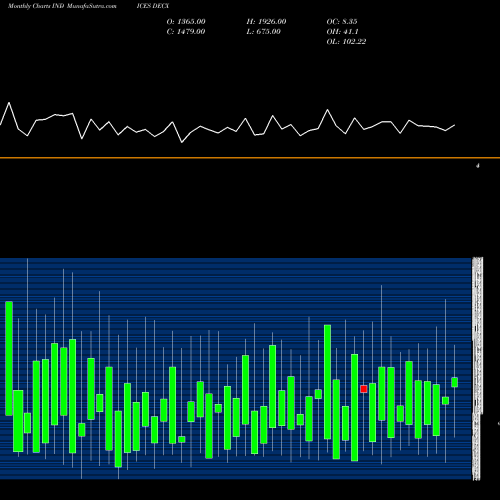Click the 'Monthly Charts IND MunafaSutra.com' title
The image size is (500, 500).
(62, 6)
